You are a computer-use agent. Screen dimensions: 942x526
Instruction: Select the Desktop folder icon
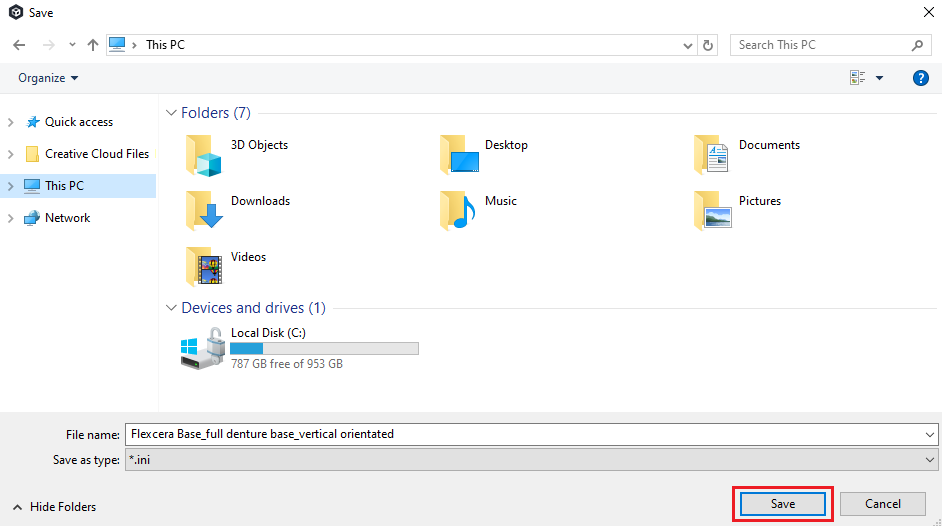tap(460, 154)
